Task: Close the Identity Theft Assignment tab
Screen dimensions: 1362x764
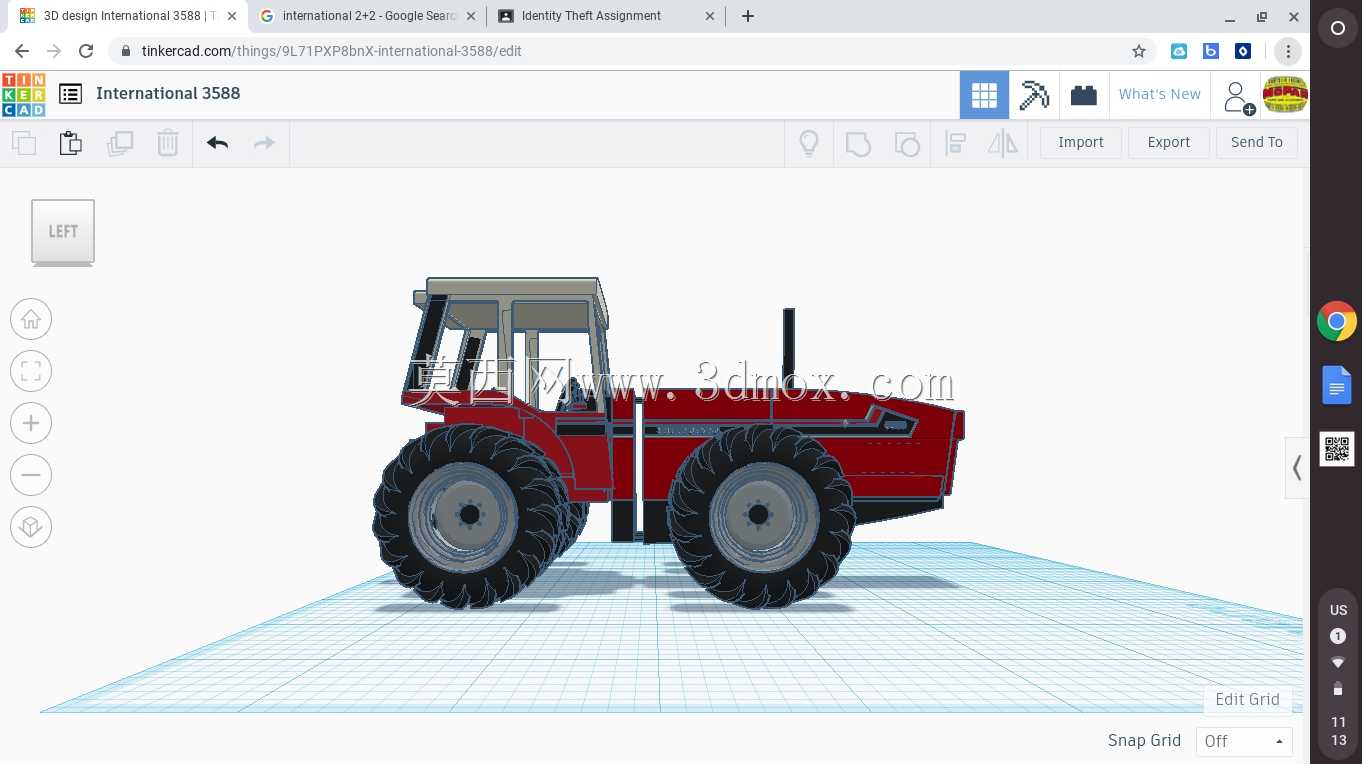Action: tap(710, 16)
